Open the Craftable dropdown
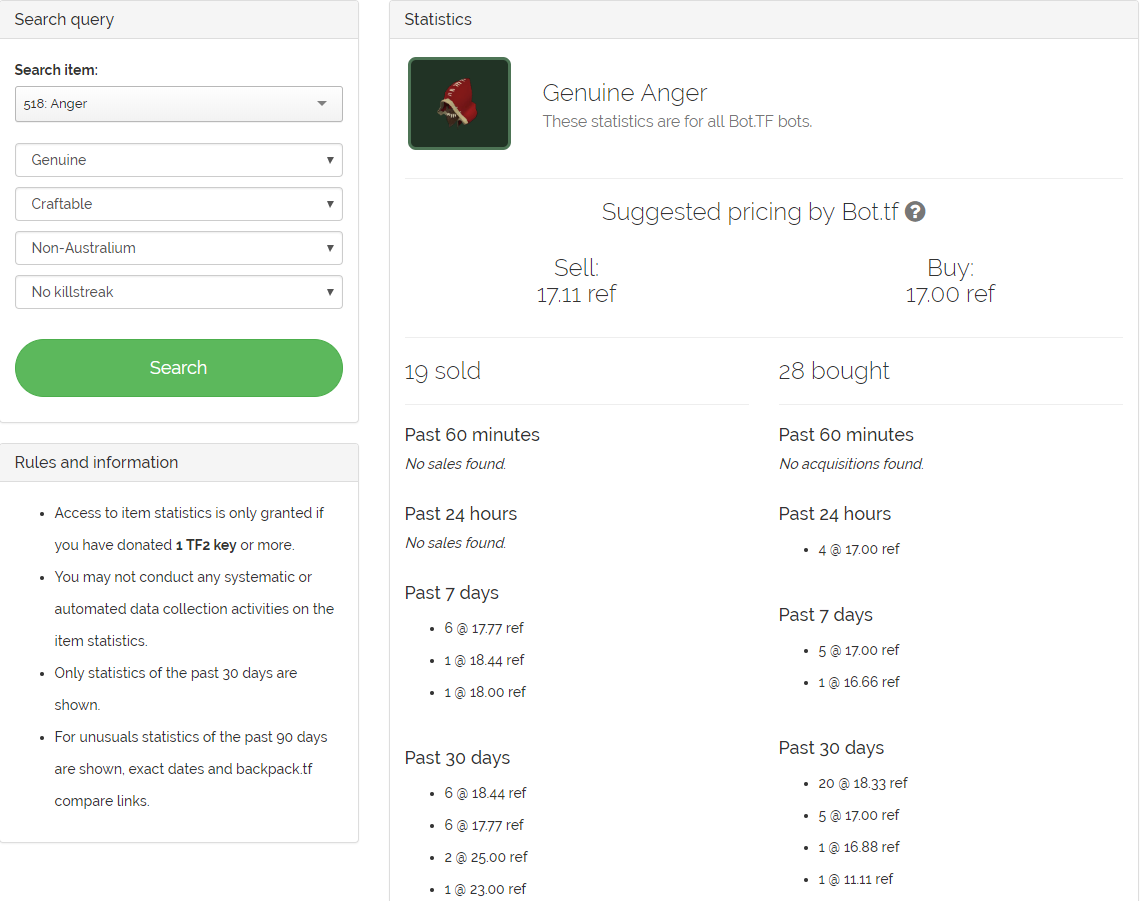 click(179, 204)
